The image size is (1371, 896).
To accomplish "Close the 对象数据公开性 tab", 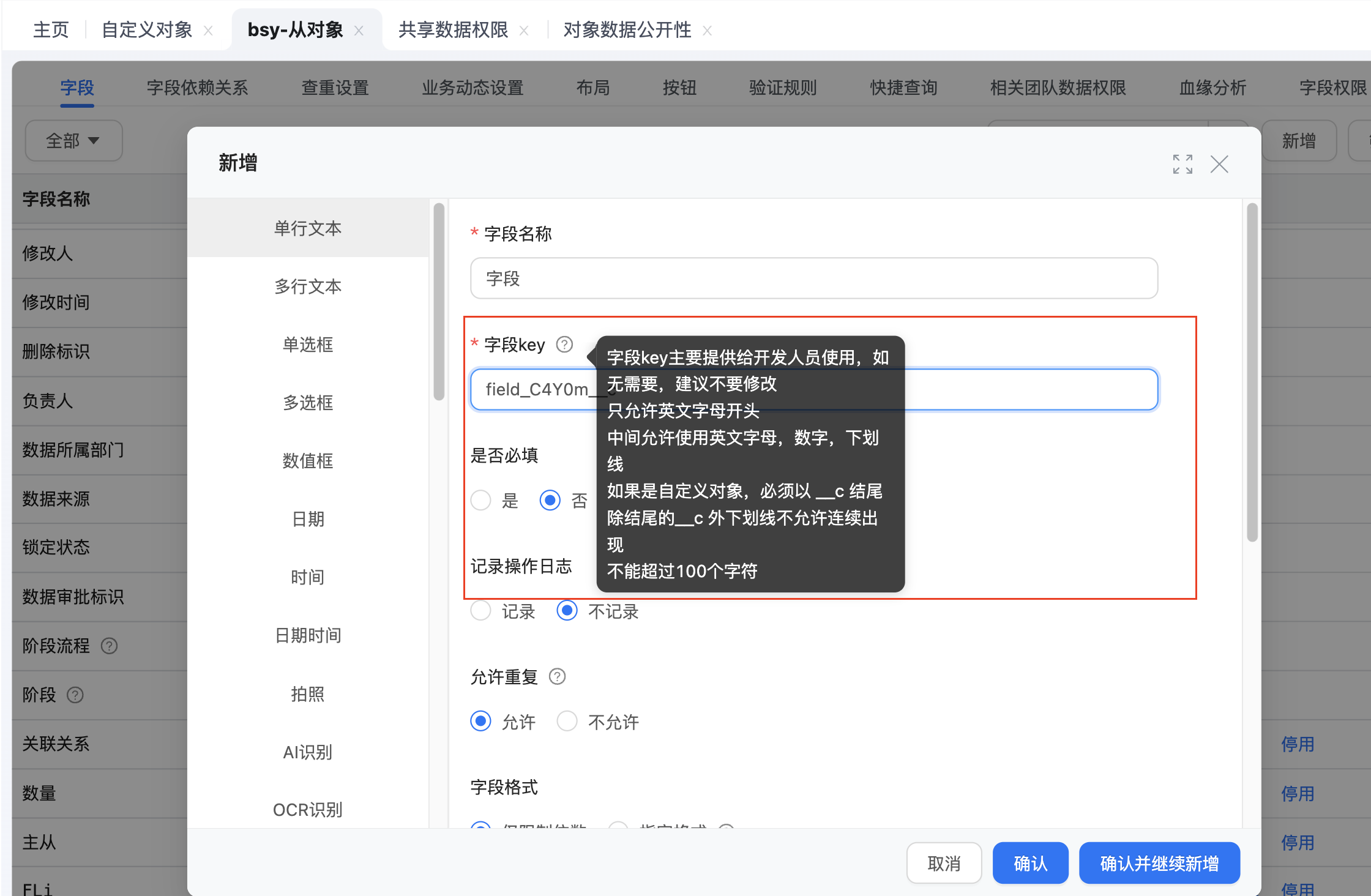I will (x=707, y=31).
